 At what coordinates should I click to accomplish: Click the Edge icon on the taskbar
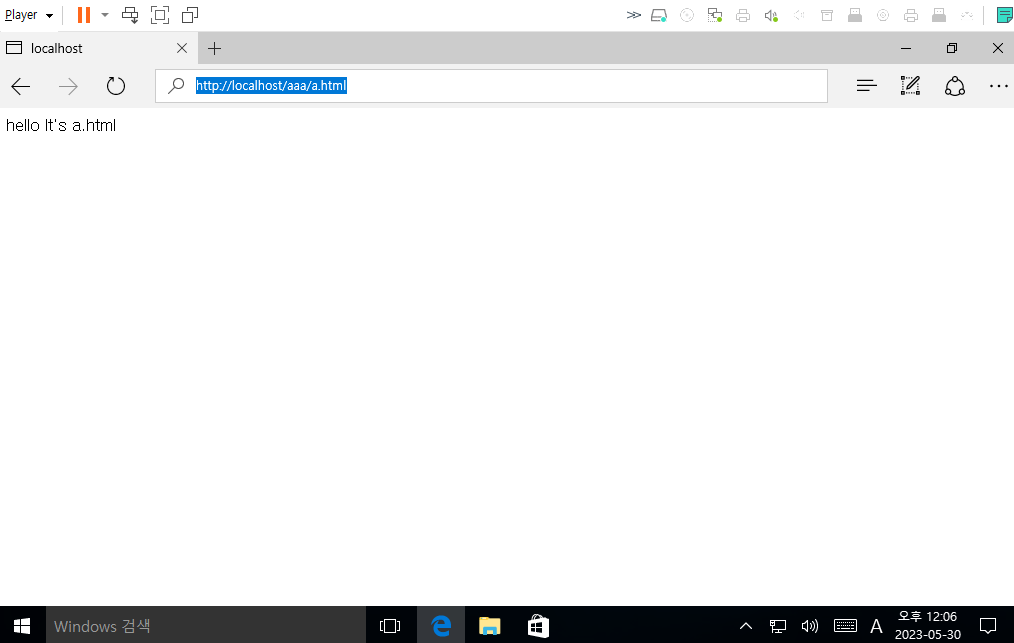(x=441, y=626)
